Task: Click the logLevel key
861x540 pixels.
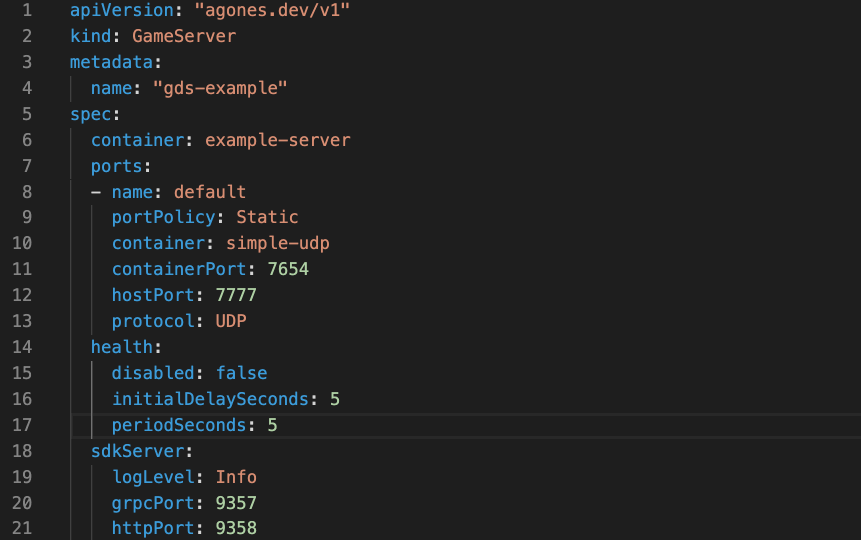Action: (153, 477)
